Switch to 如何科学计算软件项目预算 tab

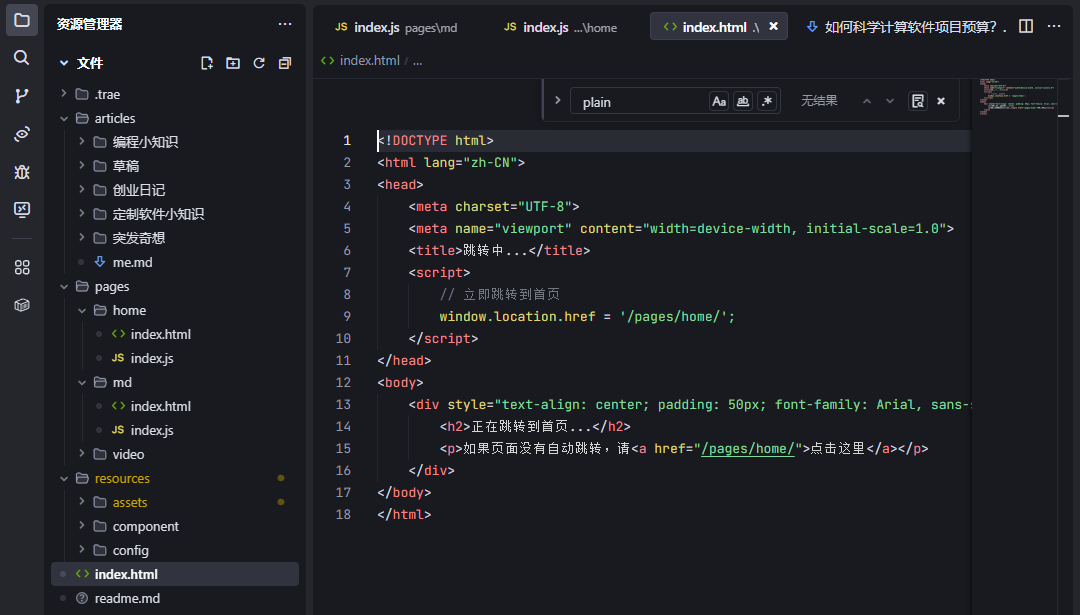coord(906,27)
